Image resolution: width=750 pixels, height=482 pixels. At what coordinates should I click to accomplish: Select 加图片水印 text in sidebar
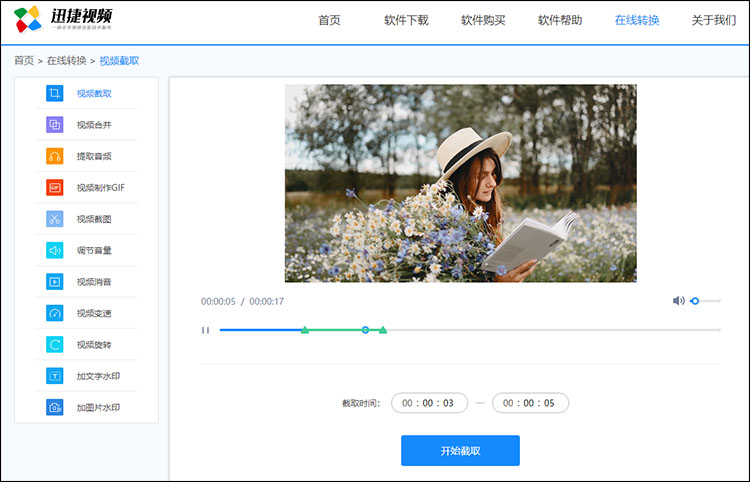(99, 407)
